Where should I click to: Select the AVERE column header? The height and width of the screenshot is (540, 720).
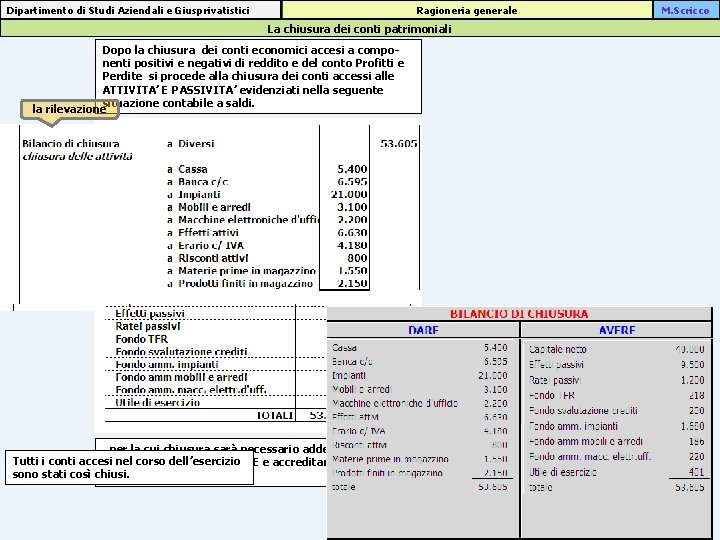tap(617, 330)
